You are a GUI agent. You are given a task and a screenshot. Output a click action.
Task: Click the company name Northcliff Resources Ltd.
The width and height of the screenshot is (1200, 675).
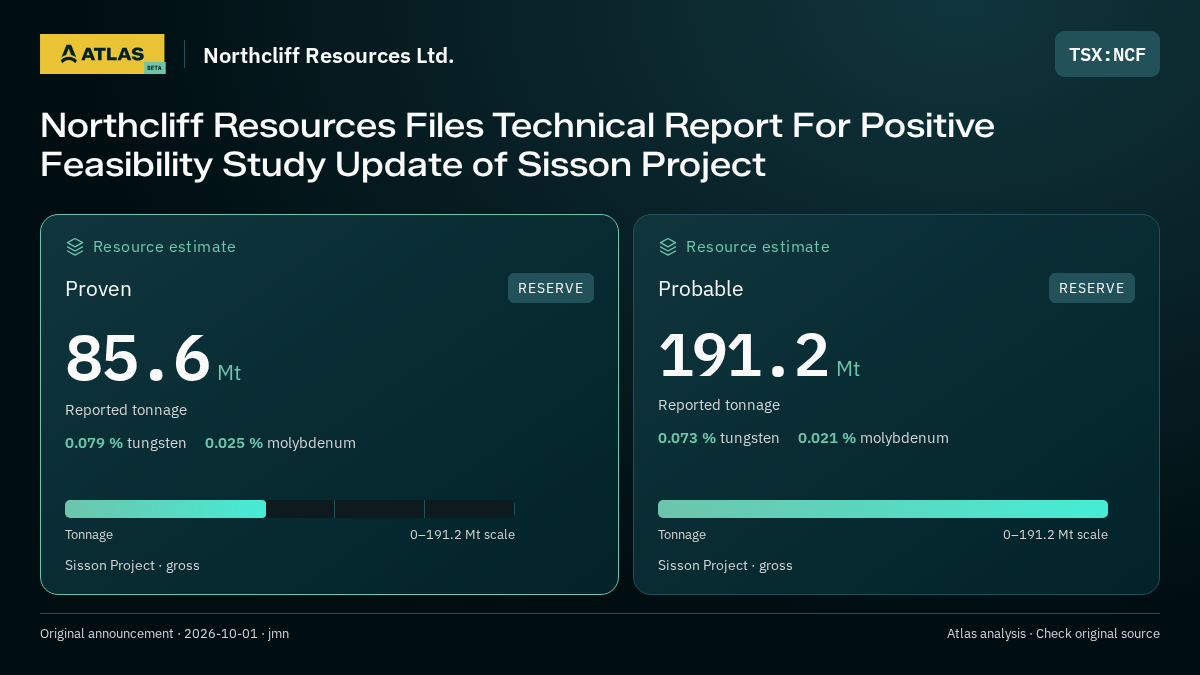tap(329, 55)
